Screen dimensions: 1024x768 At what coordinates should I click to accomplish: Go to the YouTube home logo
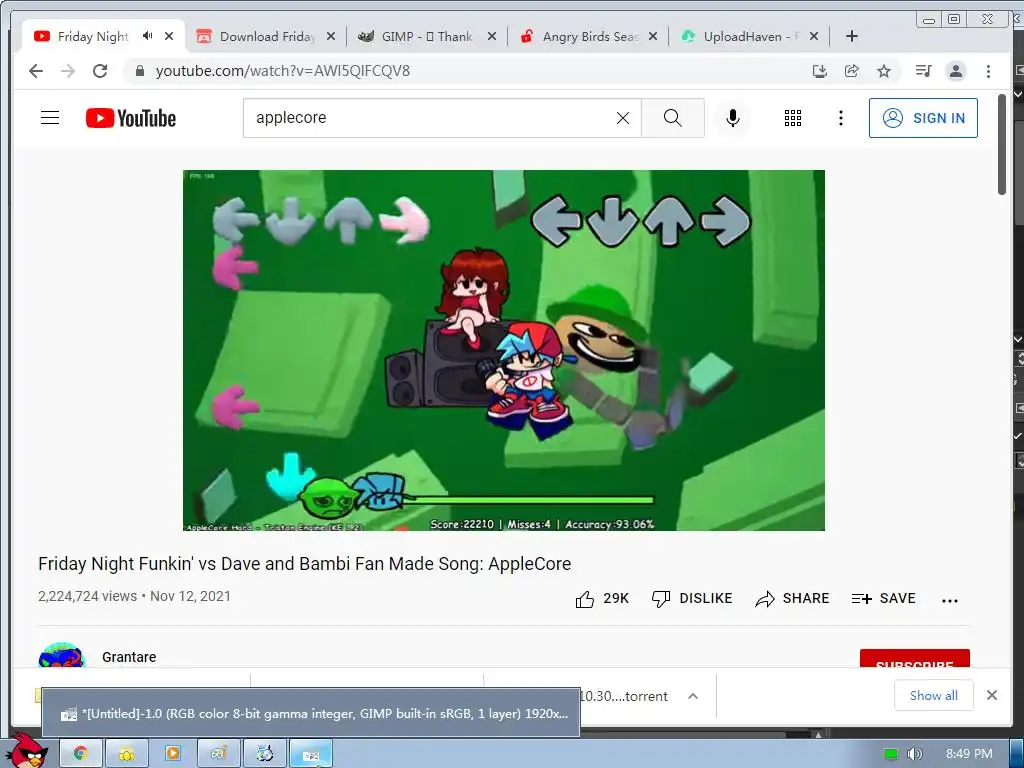[x=131, y=118]
